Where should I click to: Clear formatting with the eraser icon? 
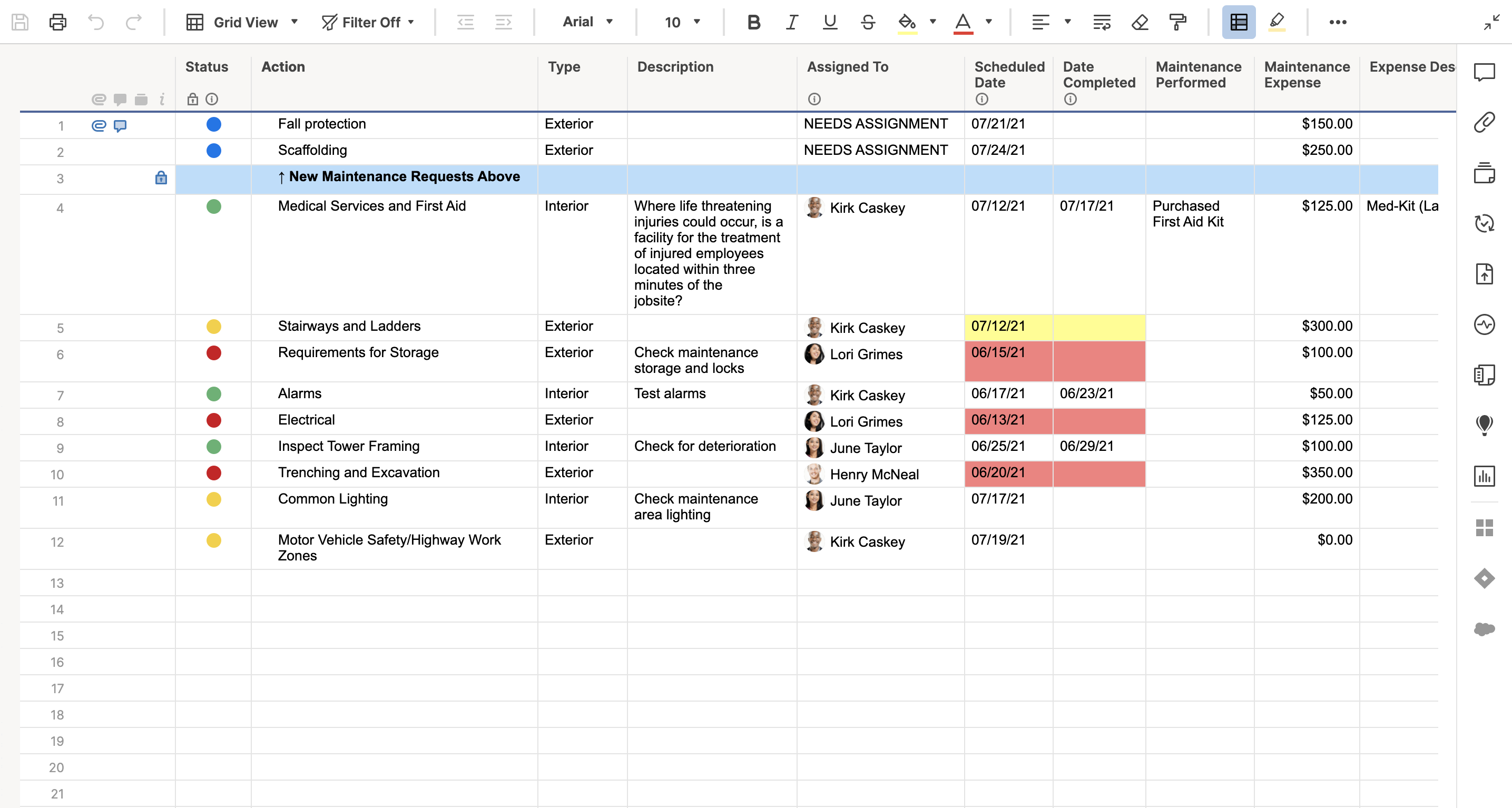pyautogui.click(x=1140, y=22)
